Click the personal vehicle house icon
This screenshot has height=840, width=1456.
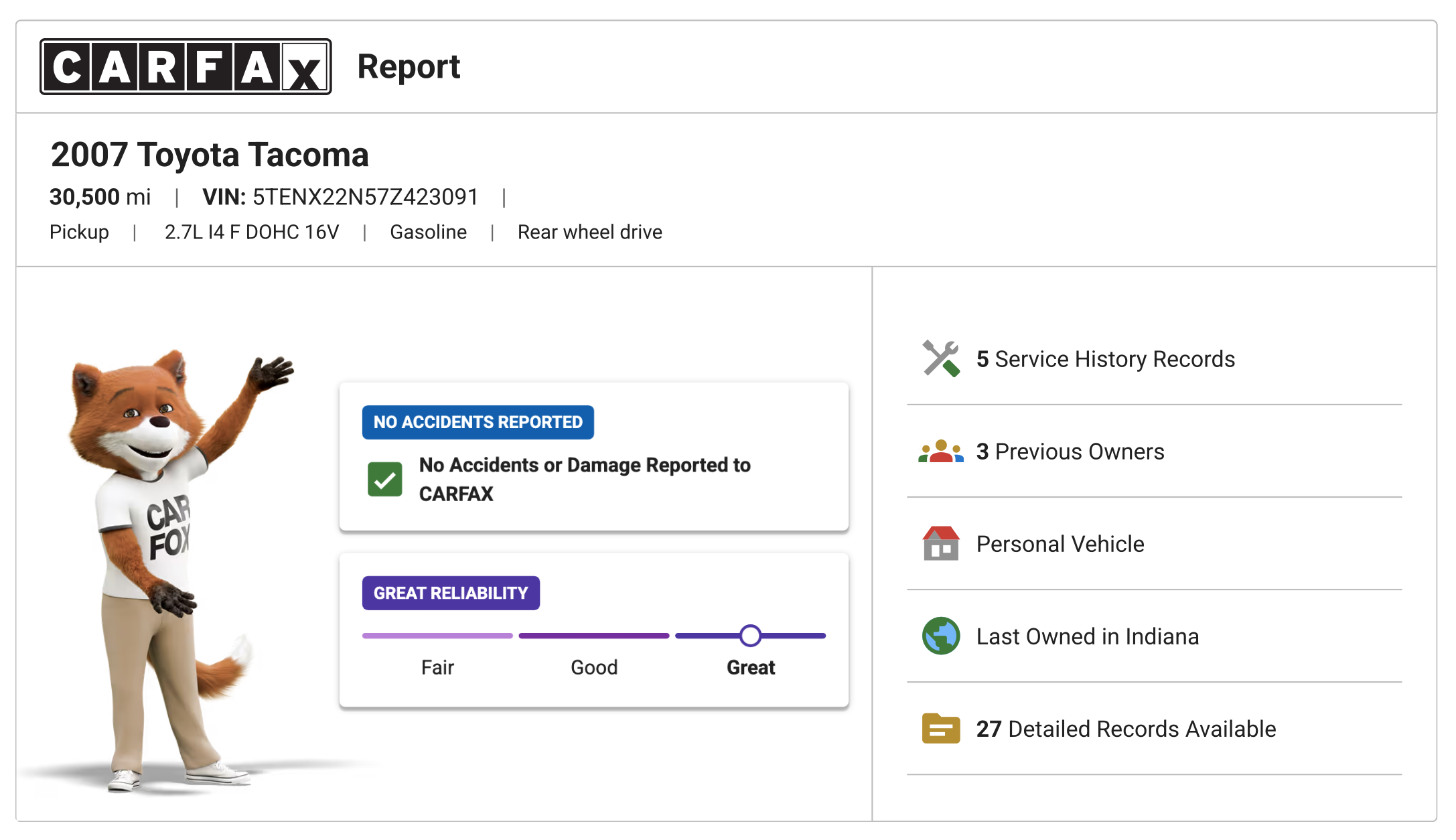point(941,543)
